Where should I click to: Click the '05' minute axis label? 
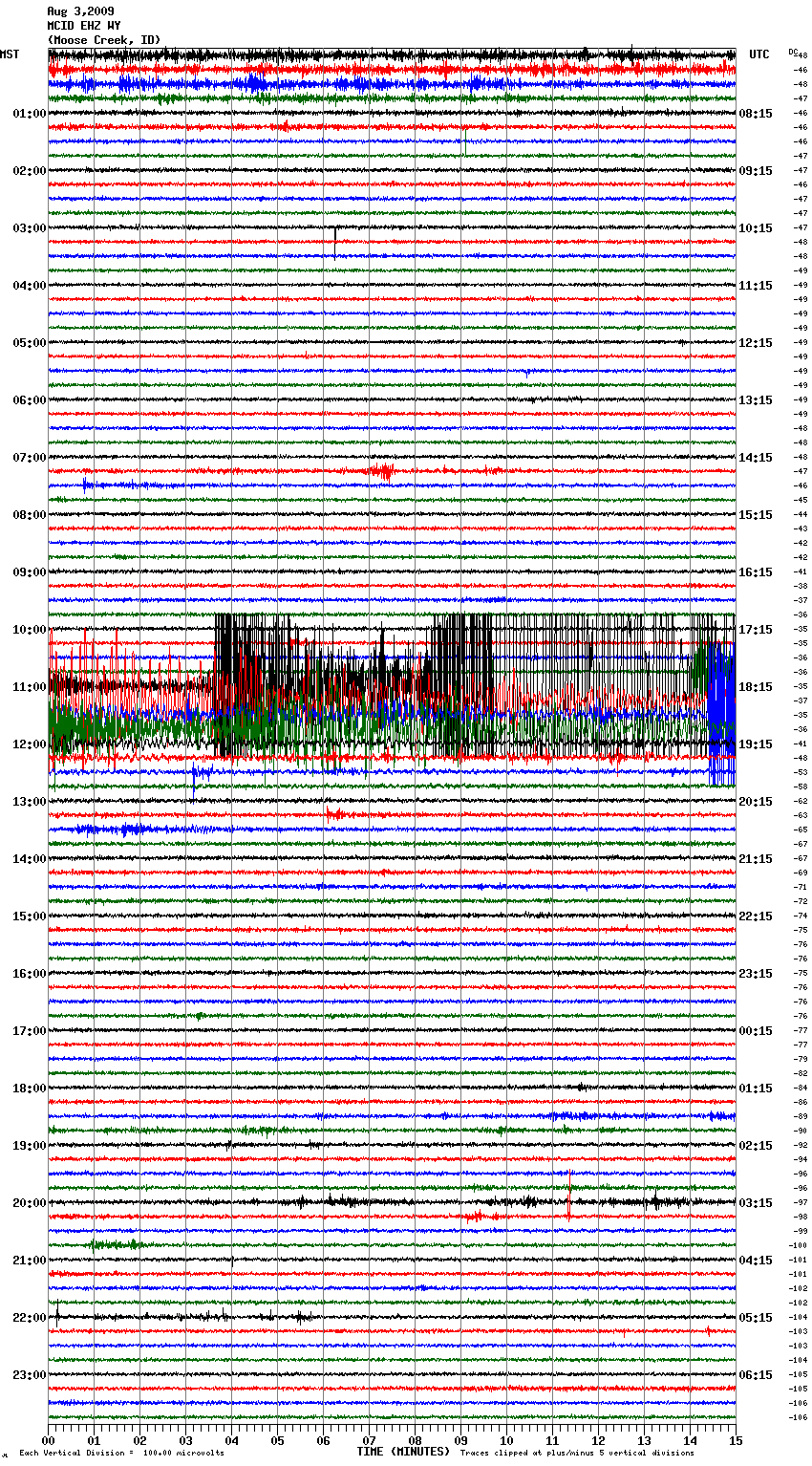277,1440
